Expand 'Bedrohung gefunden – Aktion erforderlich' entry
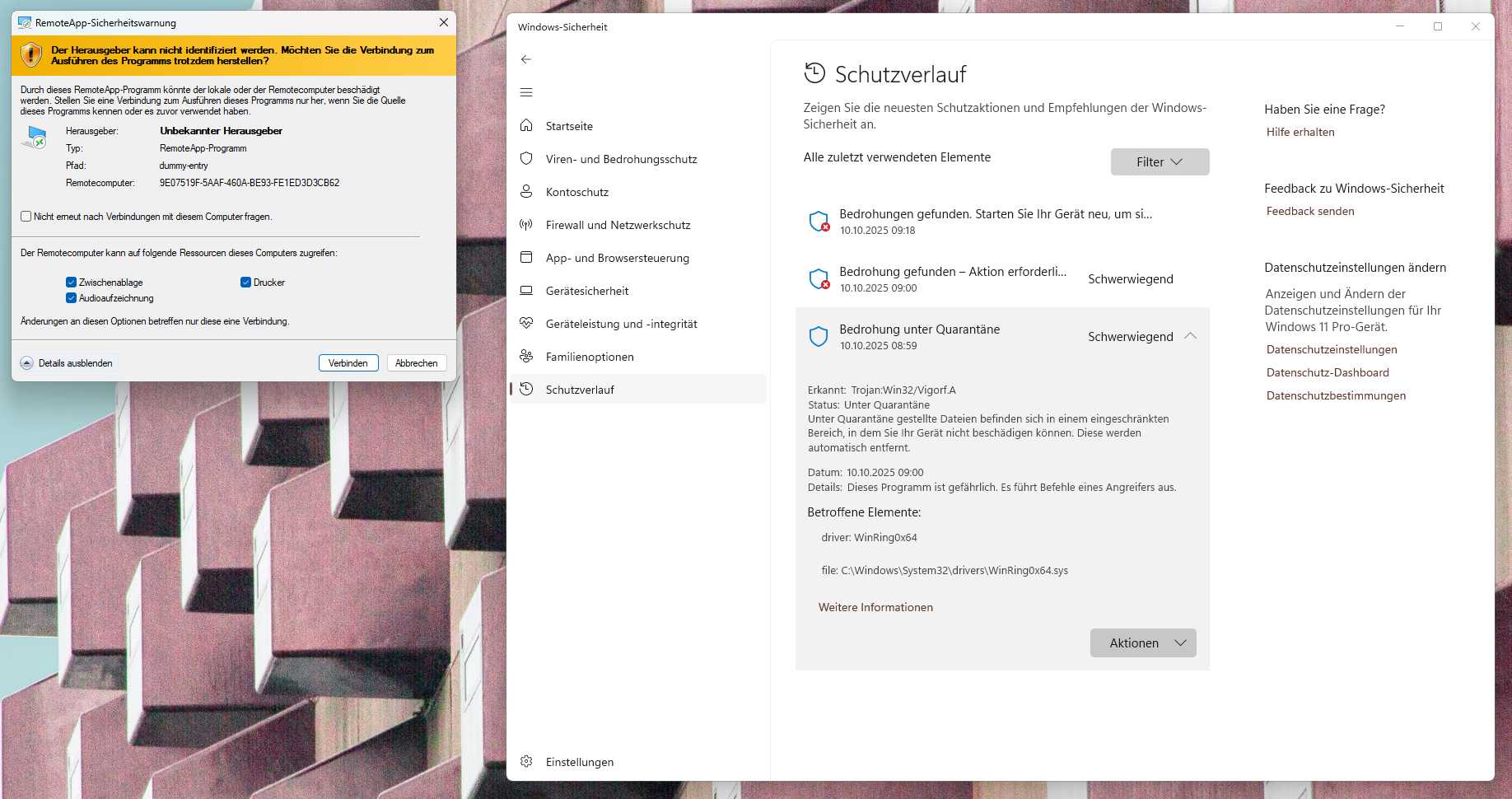 (1002, 279)
